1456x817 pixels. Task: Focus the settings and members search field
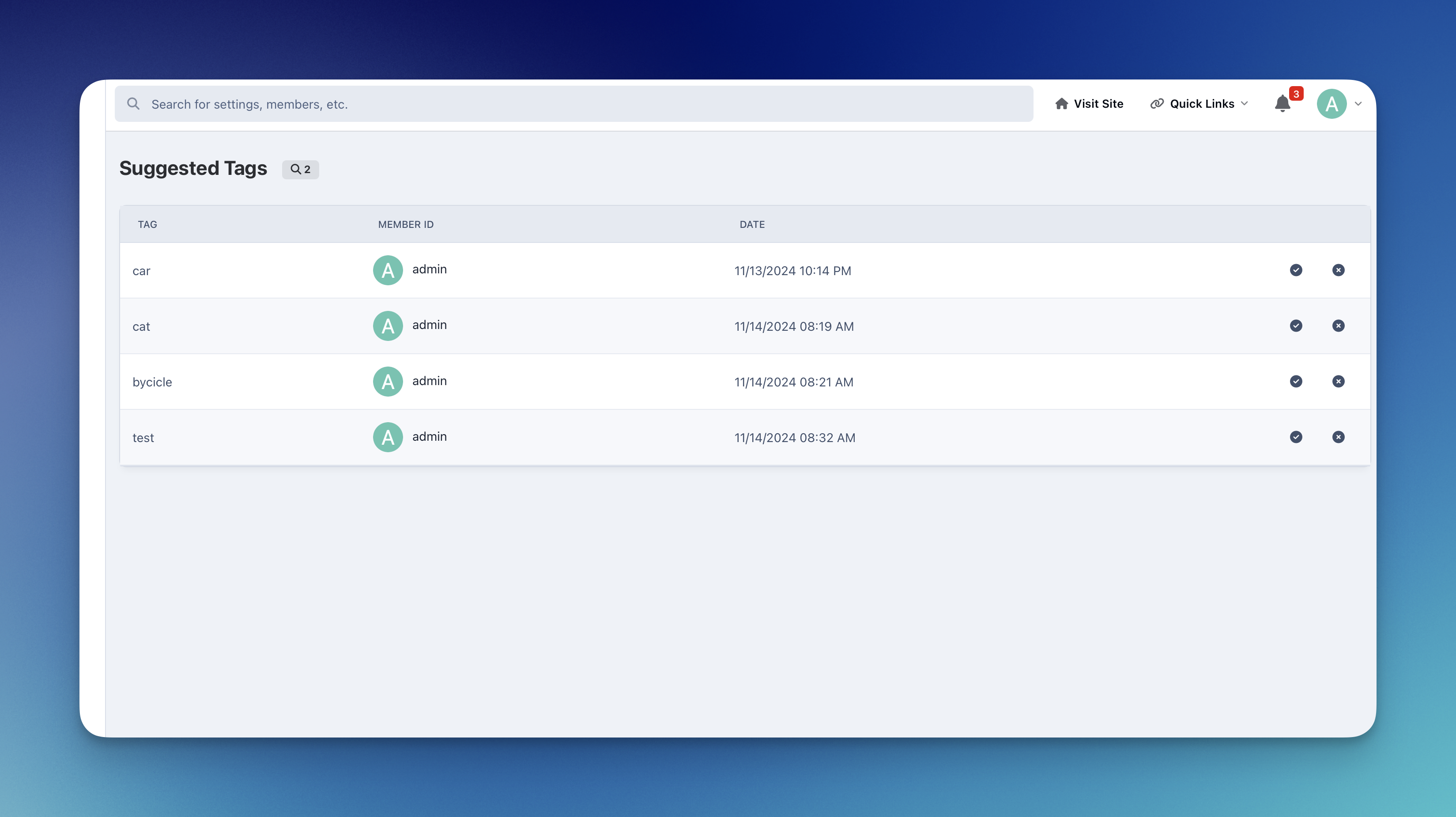(573, 104)
